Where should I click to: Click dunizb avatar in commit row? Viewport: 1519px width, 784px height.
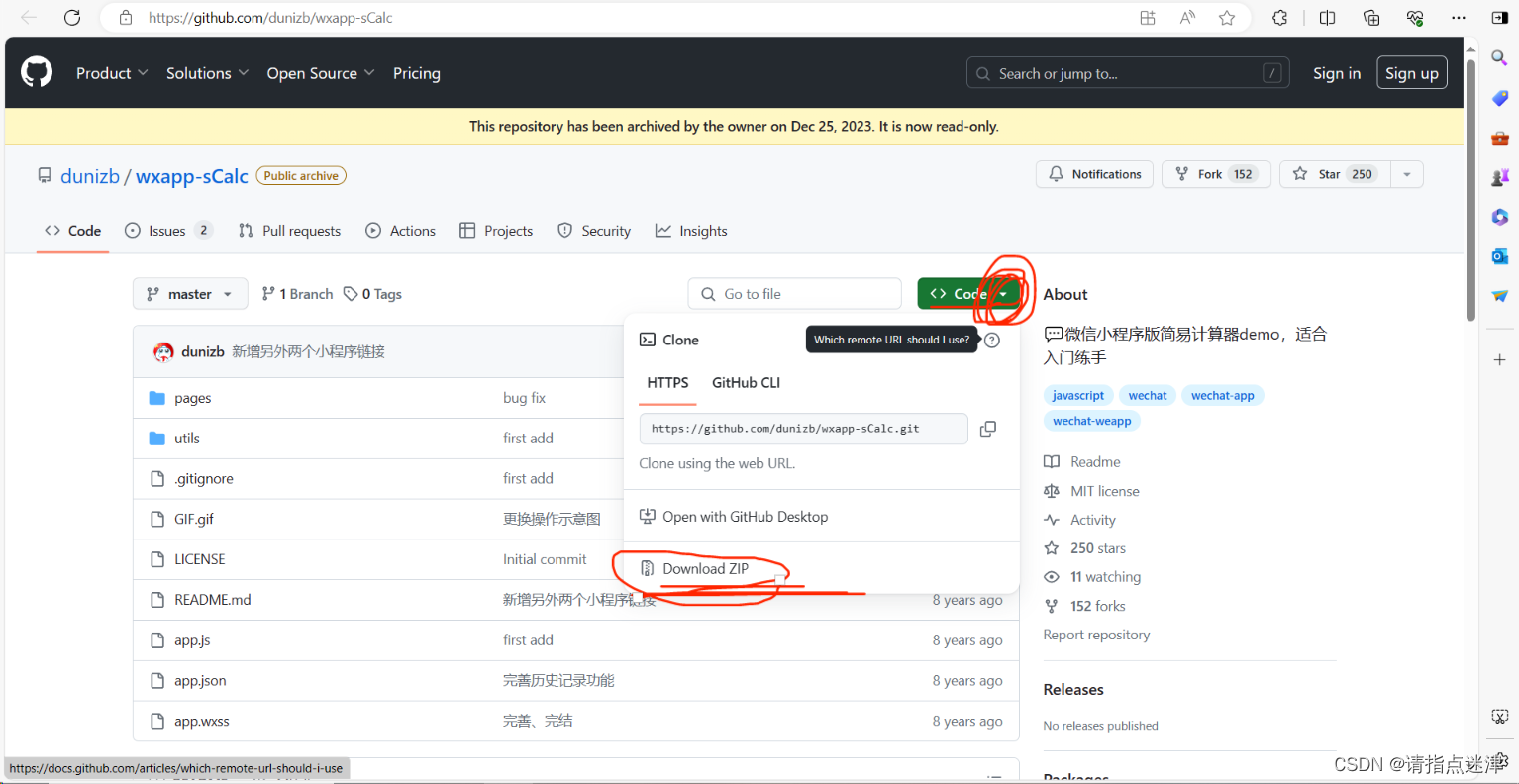point(163,351)
